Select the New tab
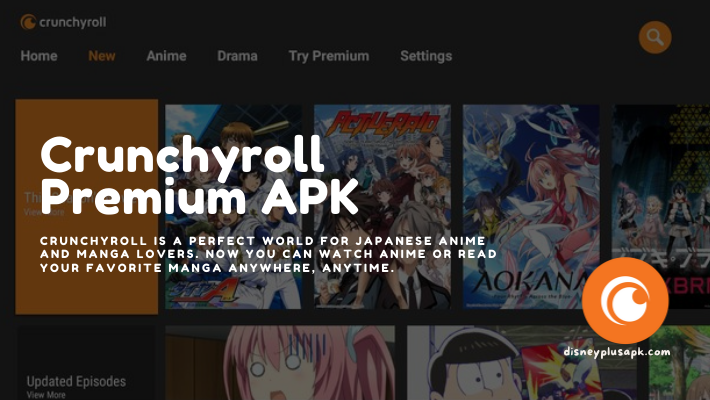The height and width of the screenshot is (400, 710). point(102,56)
